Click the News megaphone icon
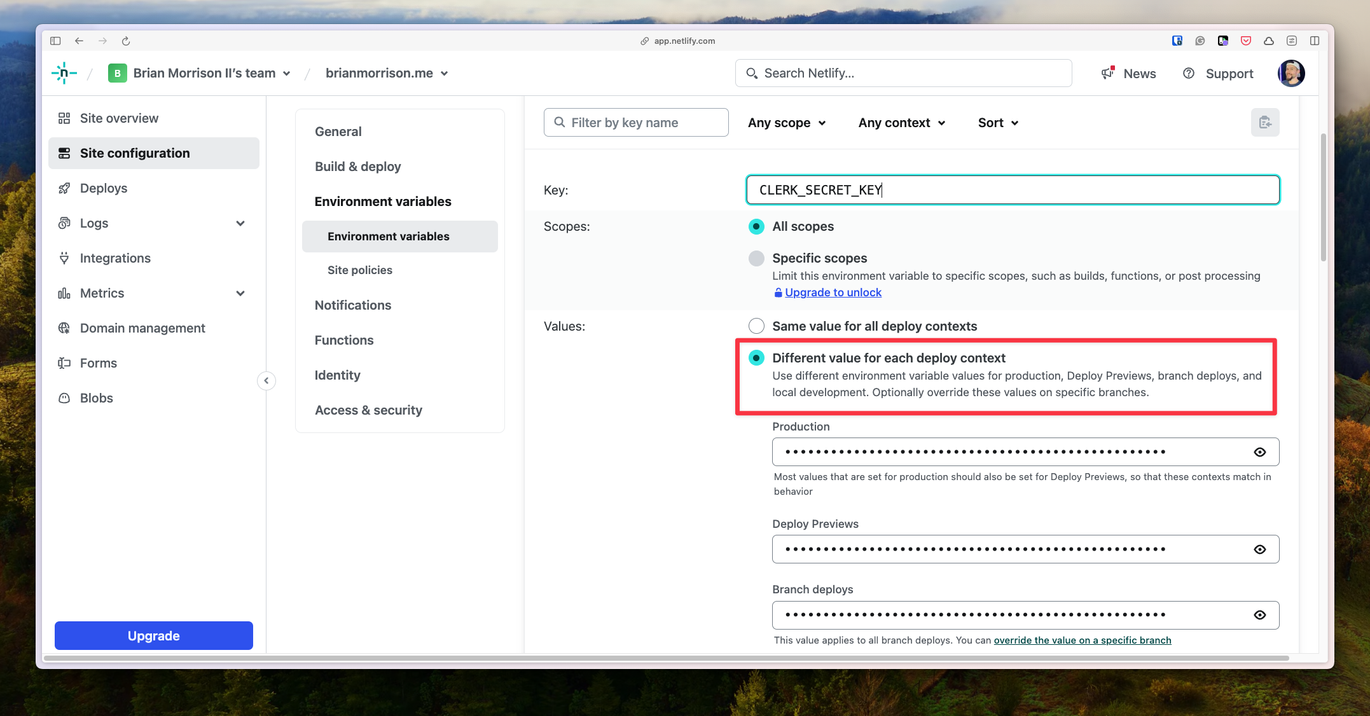Viewport: 1370px width, 716px height. point(1108,73)
